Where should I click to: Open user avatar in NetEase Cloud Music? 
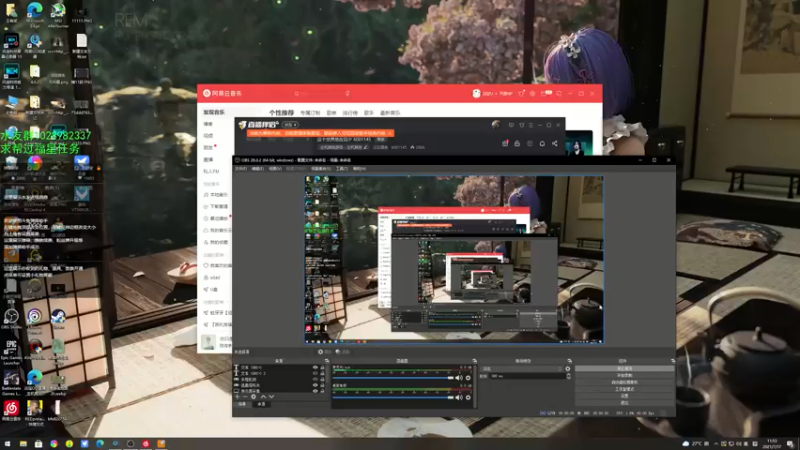477,93
